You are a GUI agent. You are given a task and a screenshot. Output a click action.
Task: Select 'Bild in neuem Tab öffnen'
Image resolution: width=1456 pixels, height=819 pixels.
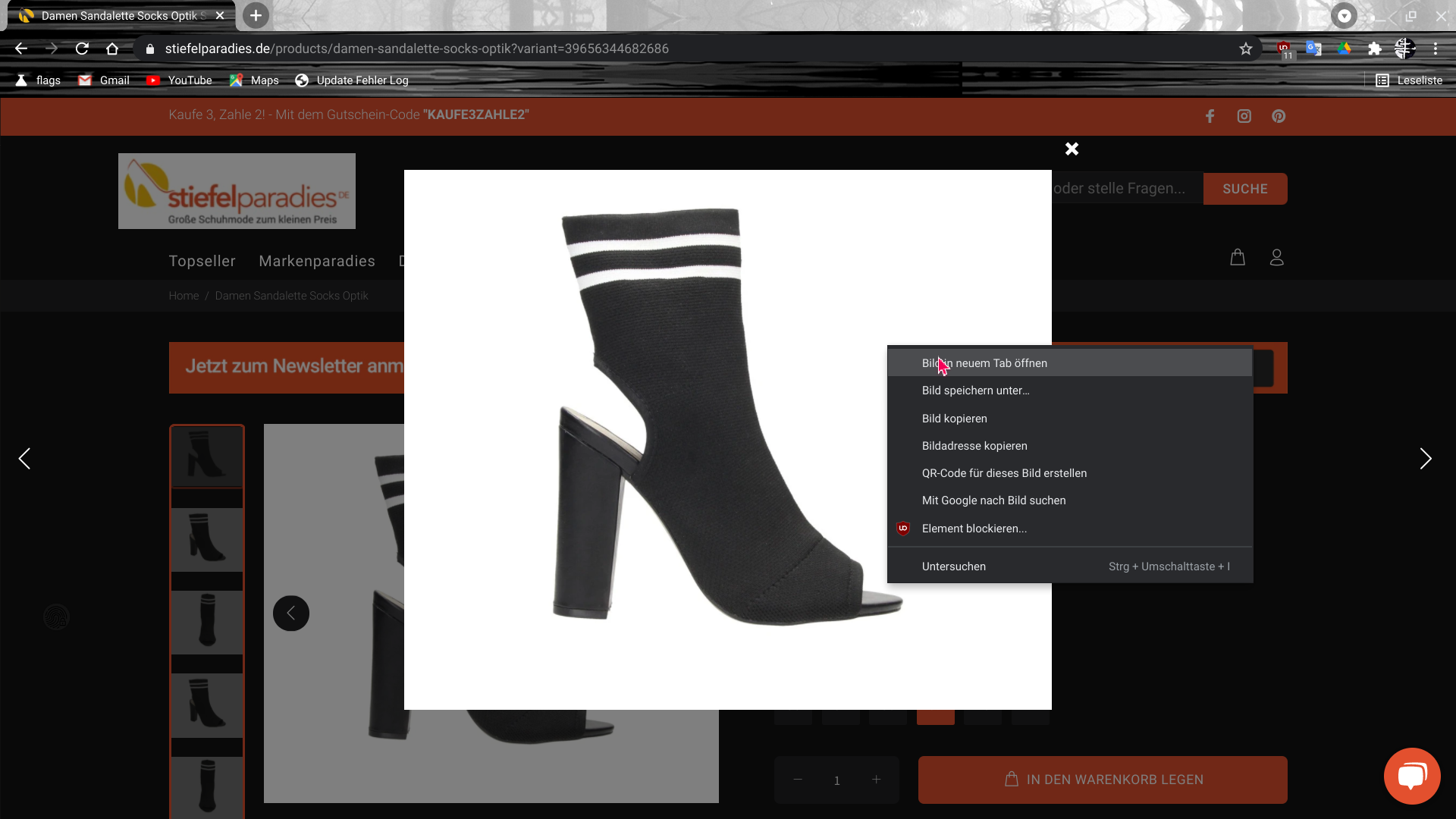pyautogui.click(x=984, y=363)
